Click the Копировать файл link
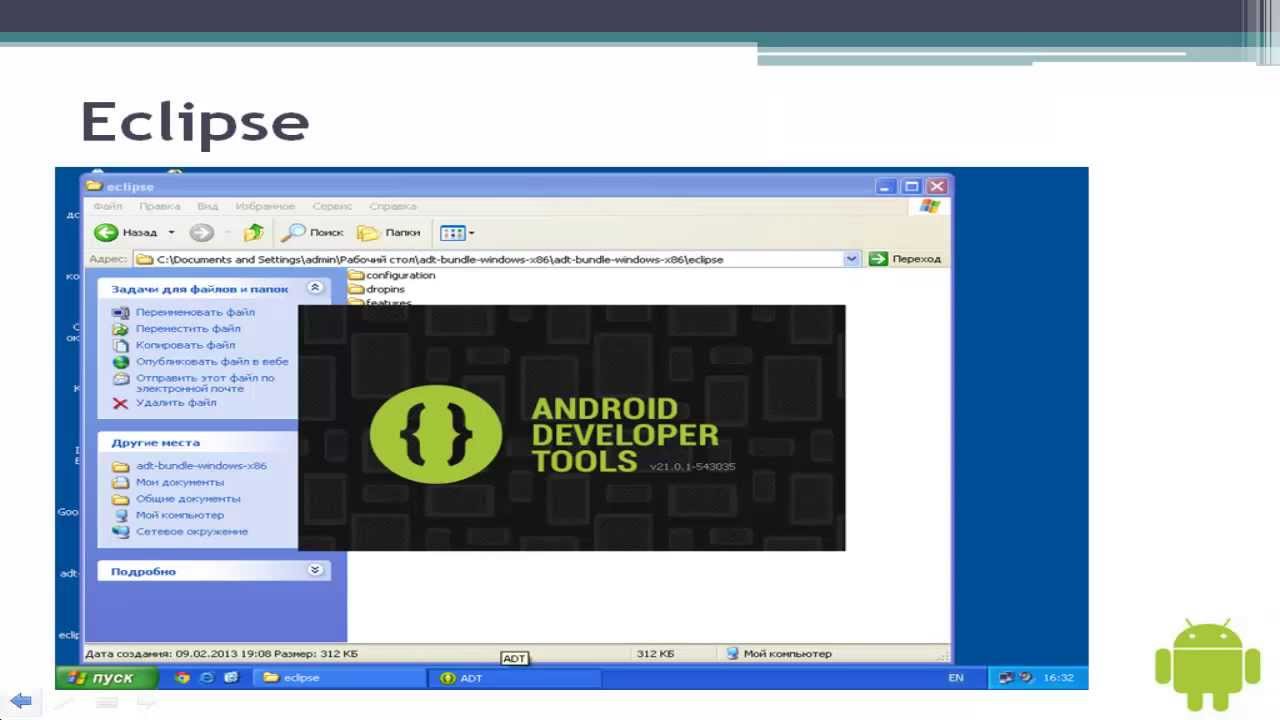The height and width of the screenshot is (720, 1280). point(186,345)
